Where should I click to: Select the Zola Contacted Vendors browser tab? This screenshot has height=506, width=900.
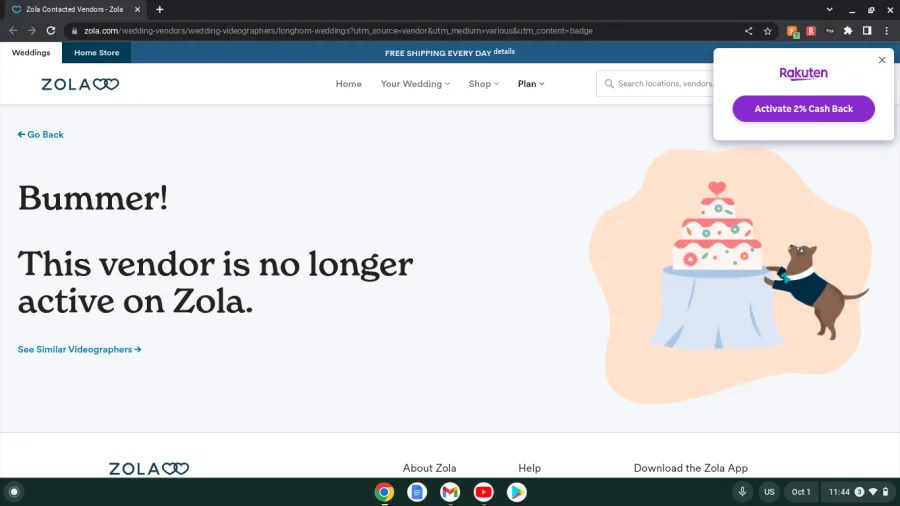[x=75, y=10]
